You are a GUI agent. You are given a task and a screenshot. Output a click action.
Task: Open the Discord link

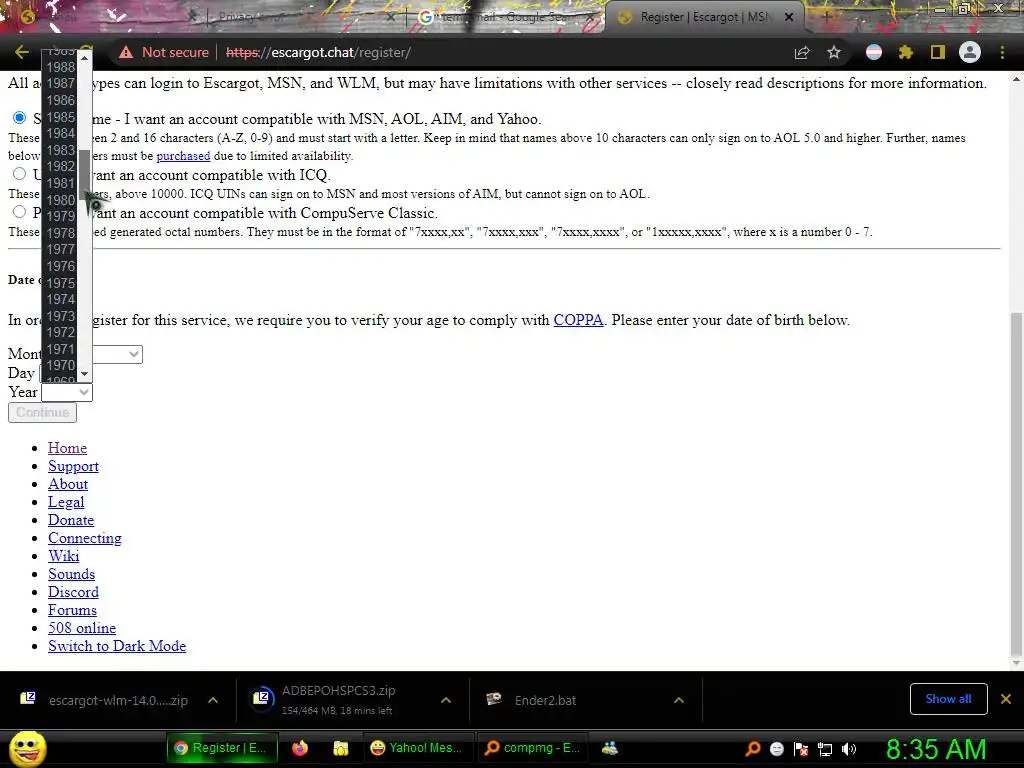pyautogui.click(x=73, y=592)
